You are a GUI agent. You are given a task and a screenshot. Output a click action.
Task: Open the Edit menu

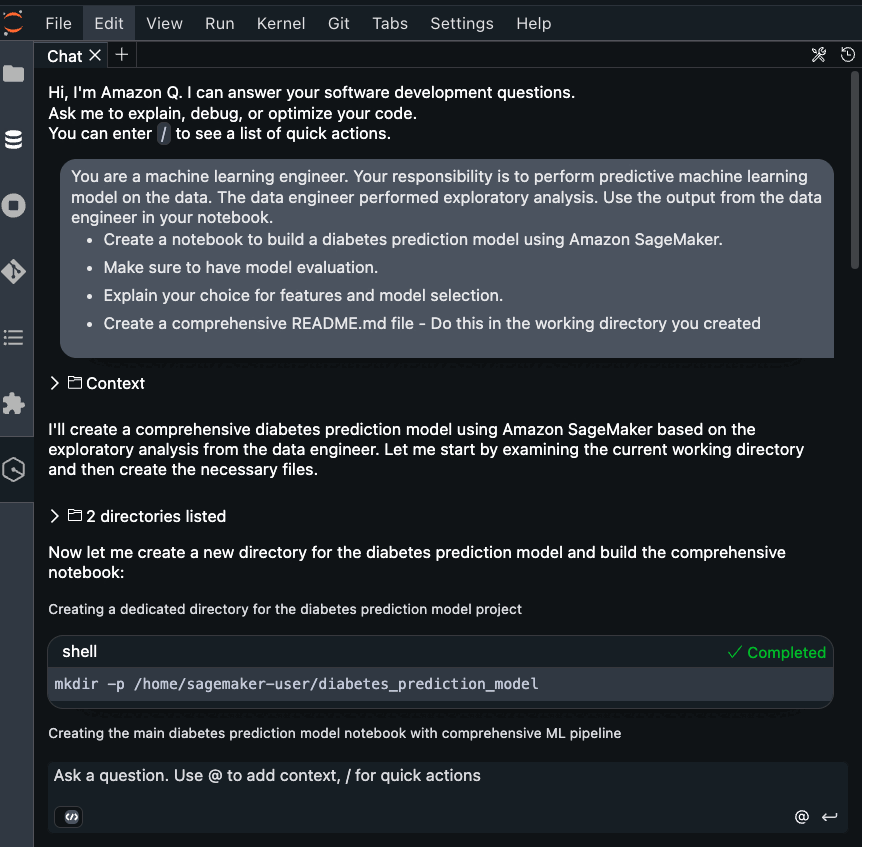[x=109, y=23]
